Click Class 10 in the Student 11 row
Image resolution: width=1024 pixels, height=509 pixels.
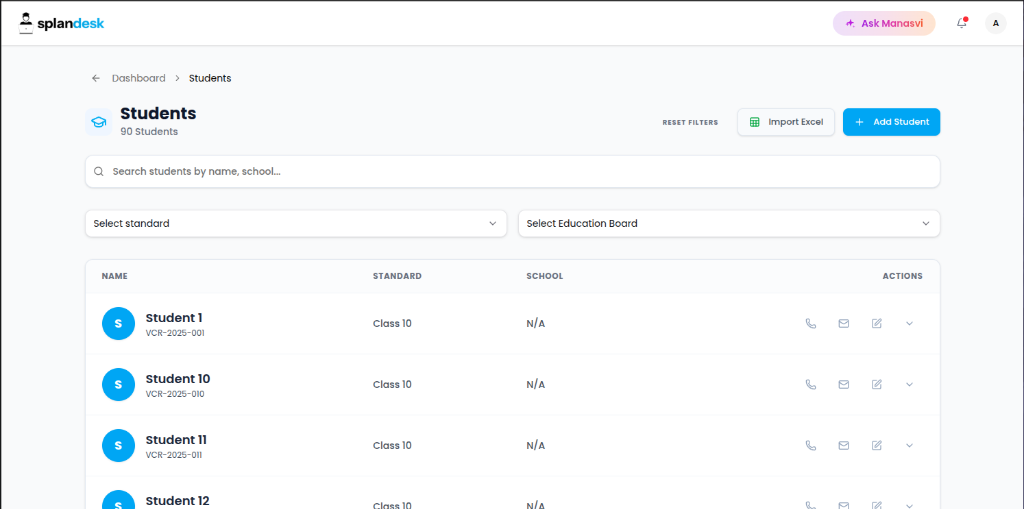(392, 446)
